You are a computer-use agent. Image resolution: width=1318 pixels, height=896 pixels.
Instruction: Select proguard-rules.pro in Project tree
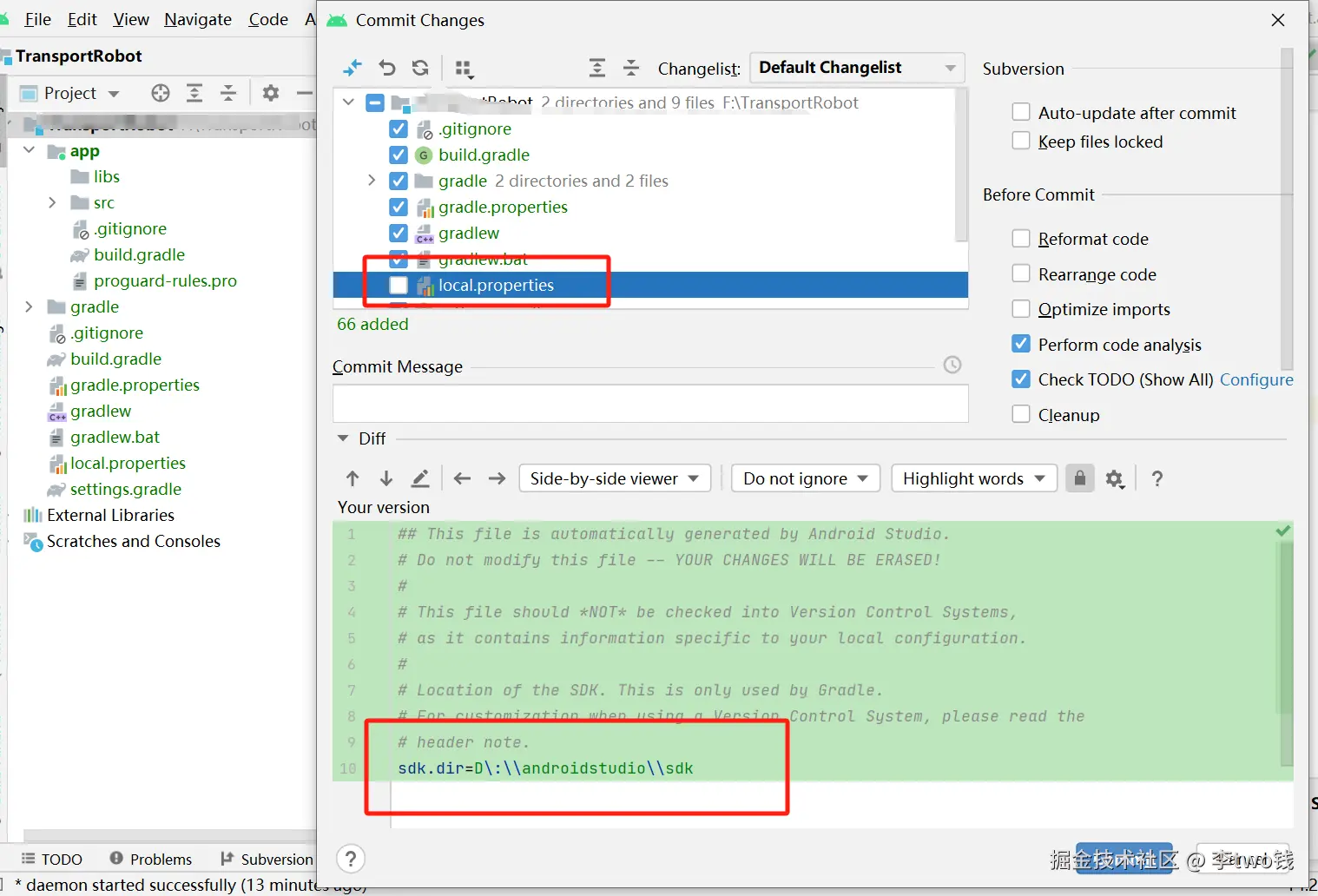165,280
